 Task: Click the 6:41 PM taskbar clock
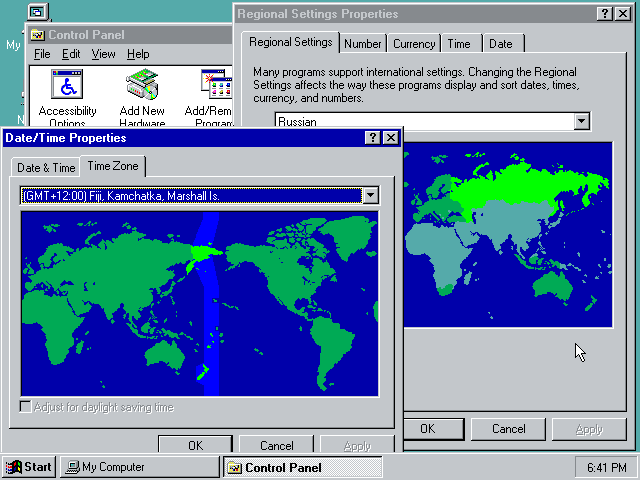(x=607, y=467)
